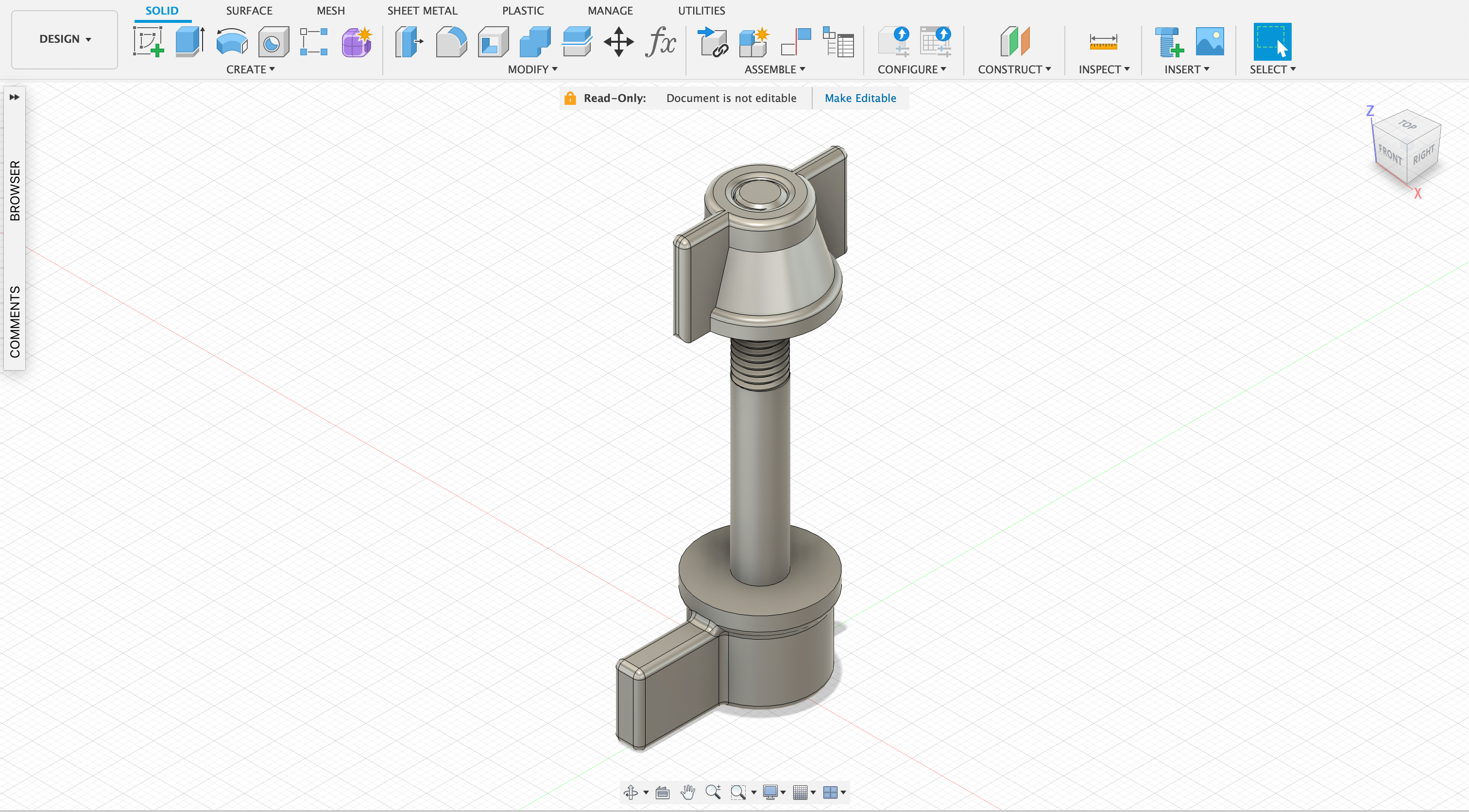Expand the SELECT menu
The image size is (1469, 812).
(1273, 69)
